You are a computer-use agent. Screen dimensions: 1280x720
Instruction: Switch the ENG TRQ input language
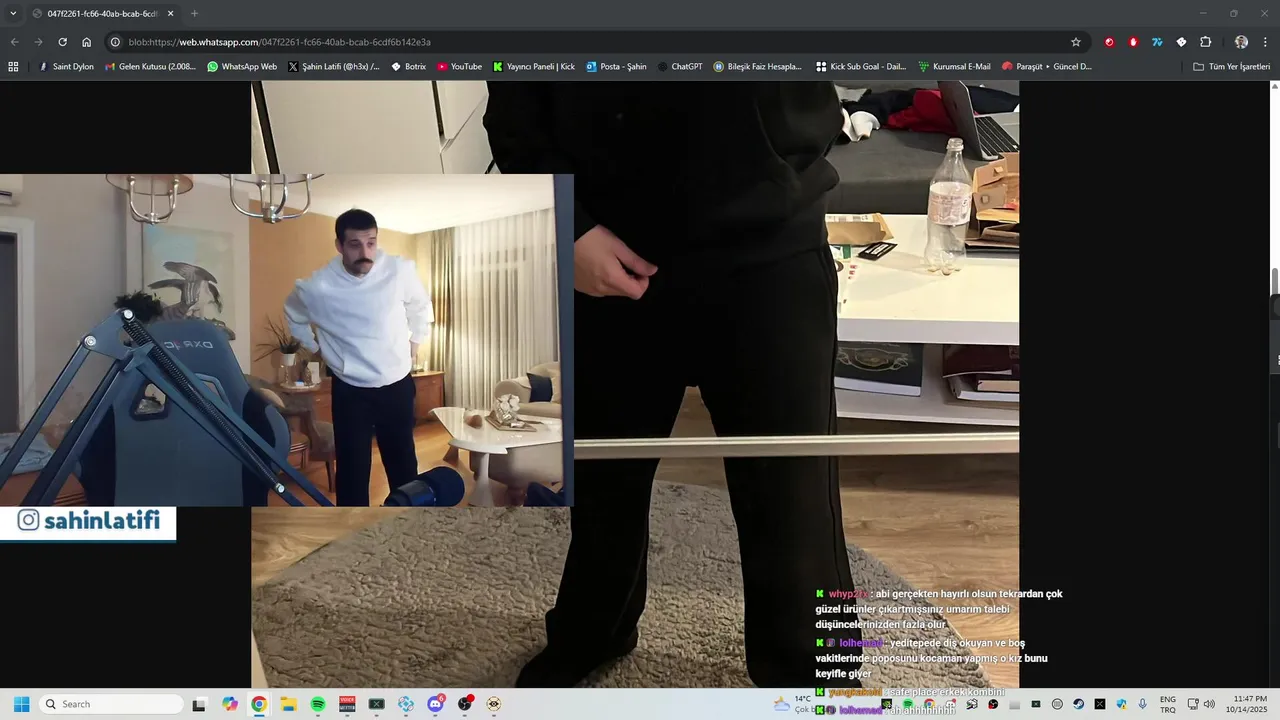pos(1168,704)
